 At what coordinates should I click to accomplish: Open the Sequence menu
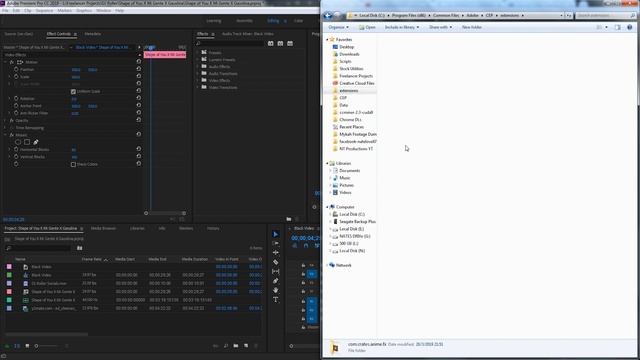coord(44,11)
